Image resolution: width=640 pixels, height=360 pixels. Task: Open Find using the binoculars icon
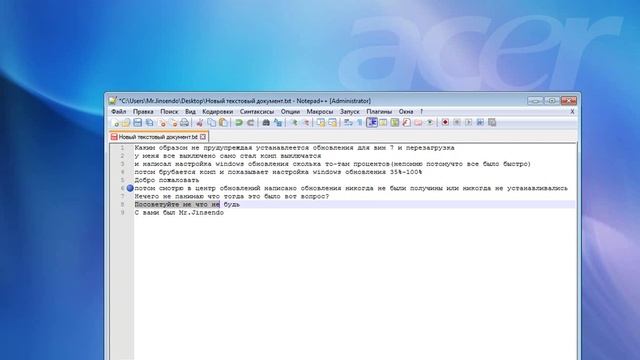point(266,122)
